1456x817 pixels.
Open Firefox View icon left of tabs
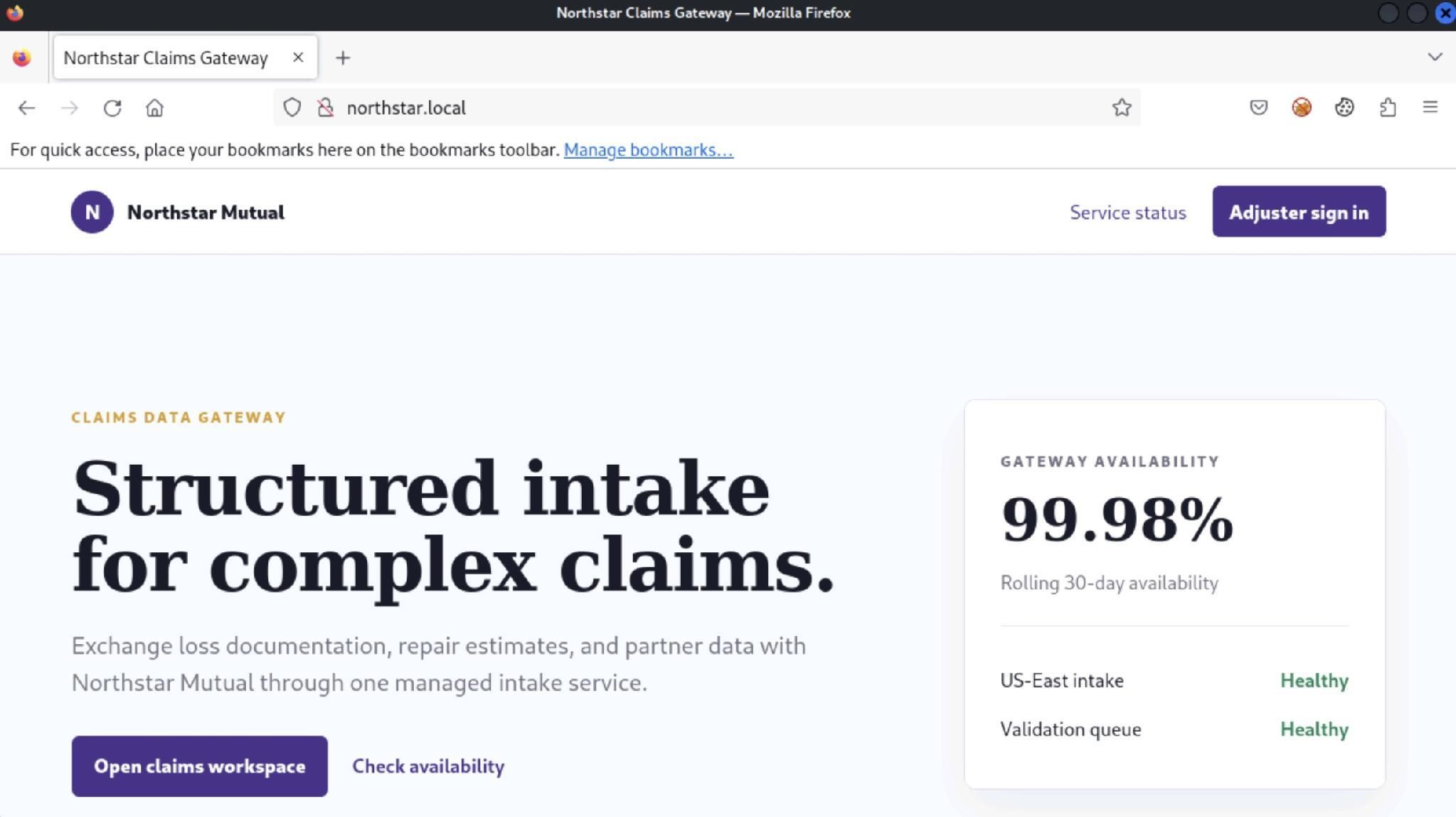pos(22,58)
